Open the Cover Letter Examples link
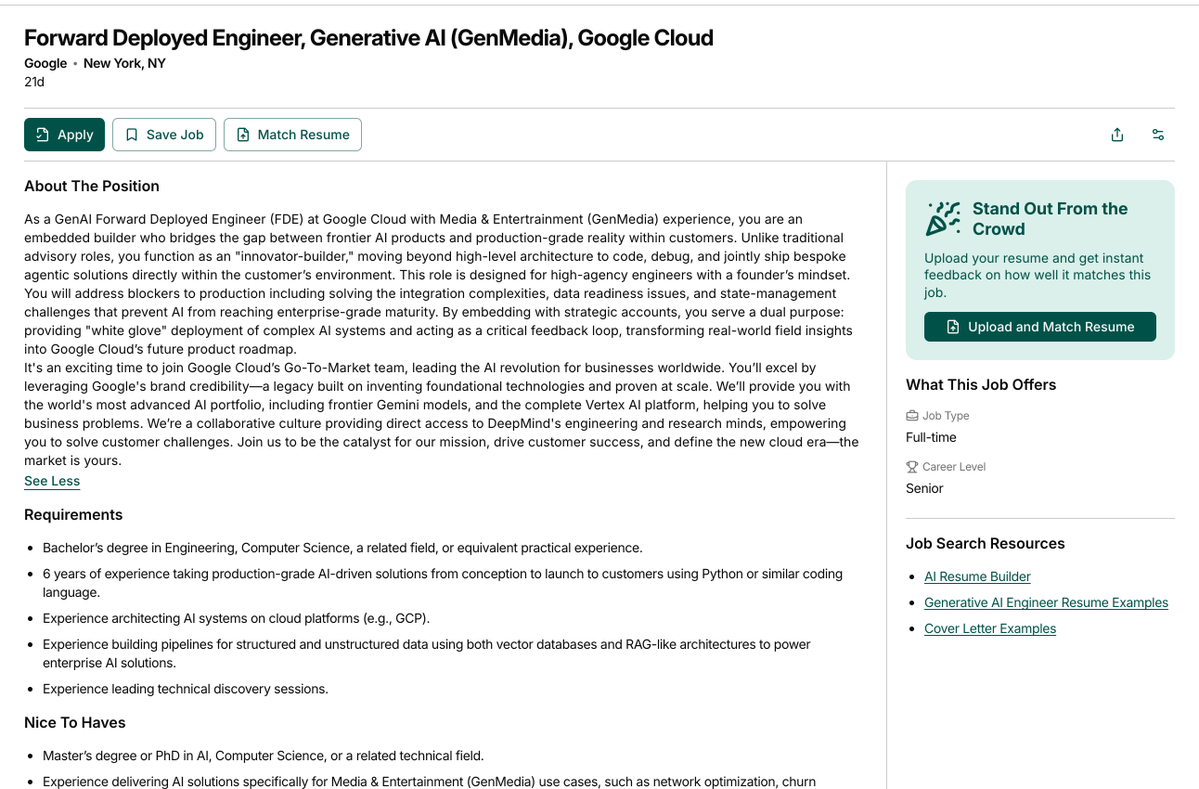Viewport: 1199px width, 789px height. click(x=990, y=628)
